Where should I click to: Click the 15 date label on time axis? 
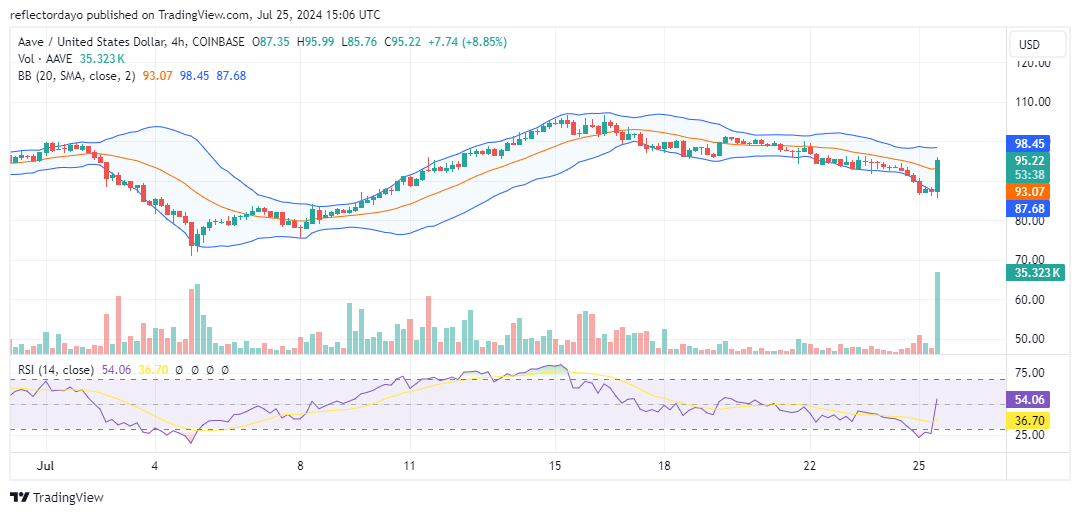point(554,465)
